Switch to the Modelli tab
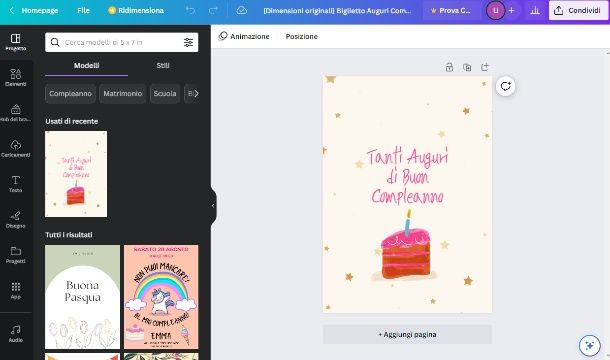Viewport: 610px width, 360px height. [86, 65]
